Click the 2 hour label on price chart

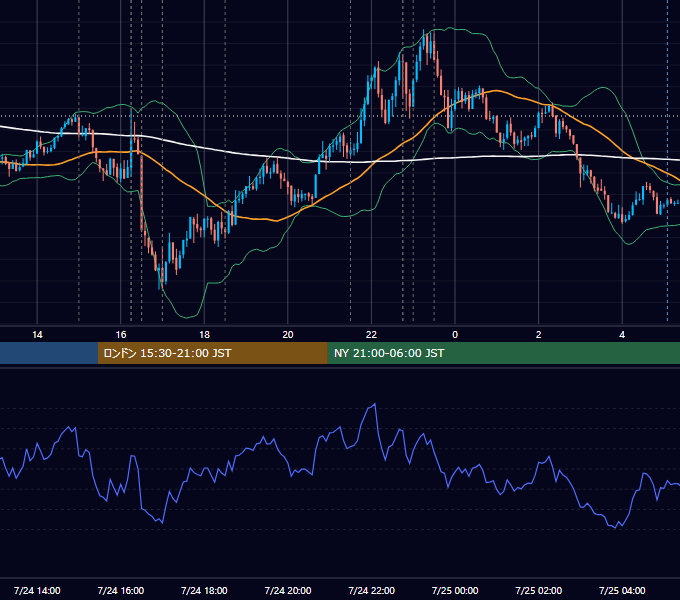click(539, 335)
